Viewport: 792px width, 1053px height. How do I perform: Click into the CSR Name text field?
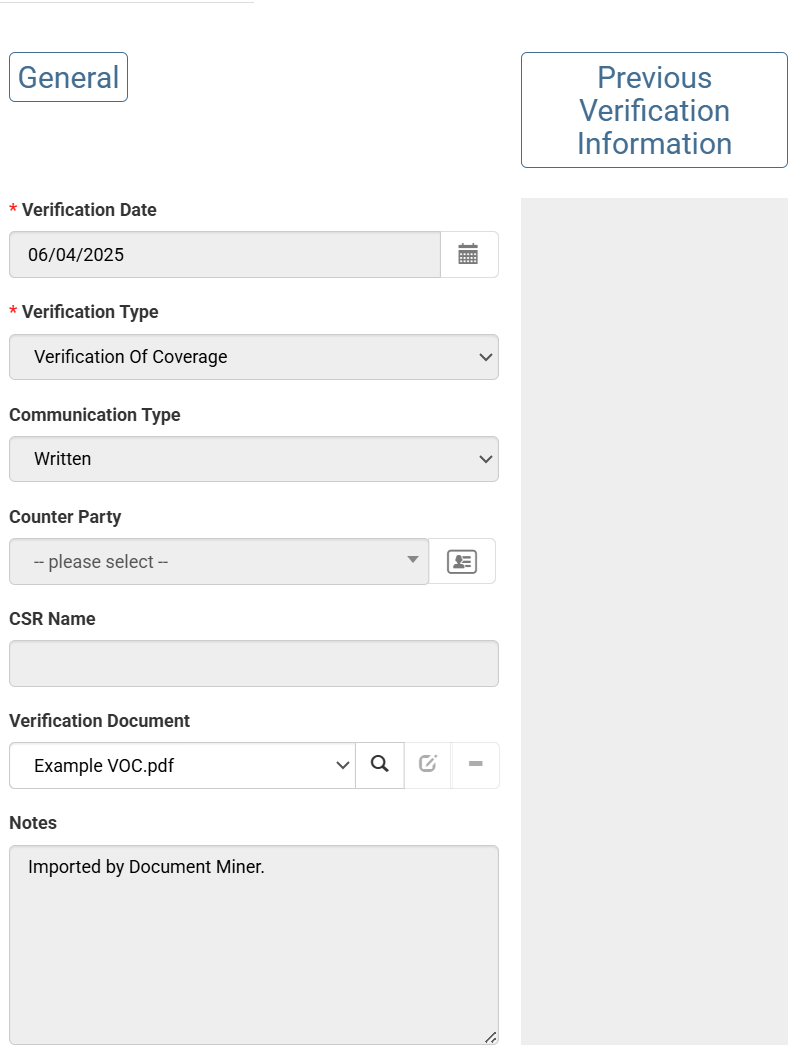coord(253,663)
